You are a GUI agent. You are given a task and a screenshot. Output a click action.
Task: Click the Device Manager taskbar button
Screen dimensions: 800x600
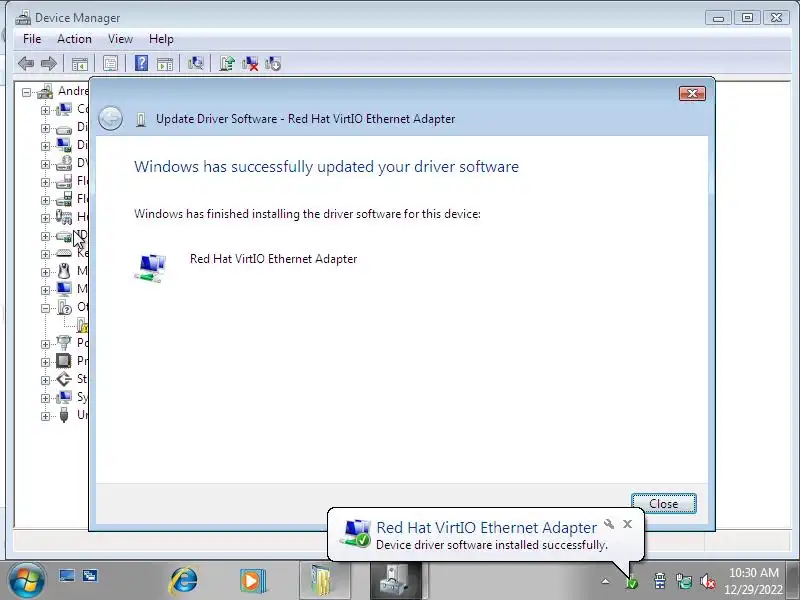point(396,581)
